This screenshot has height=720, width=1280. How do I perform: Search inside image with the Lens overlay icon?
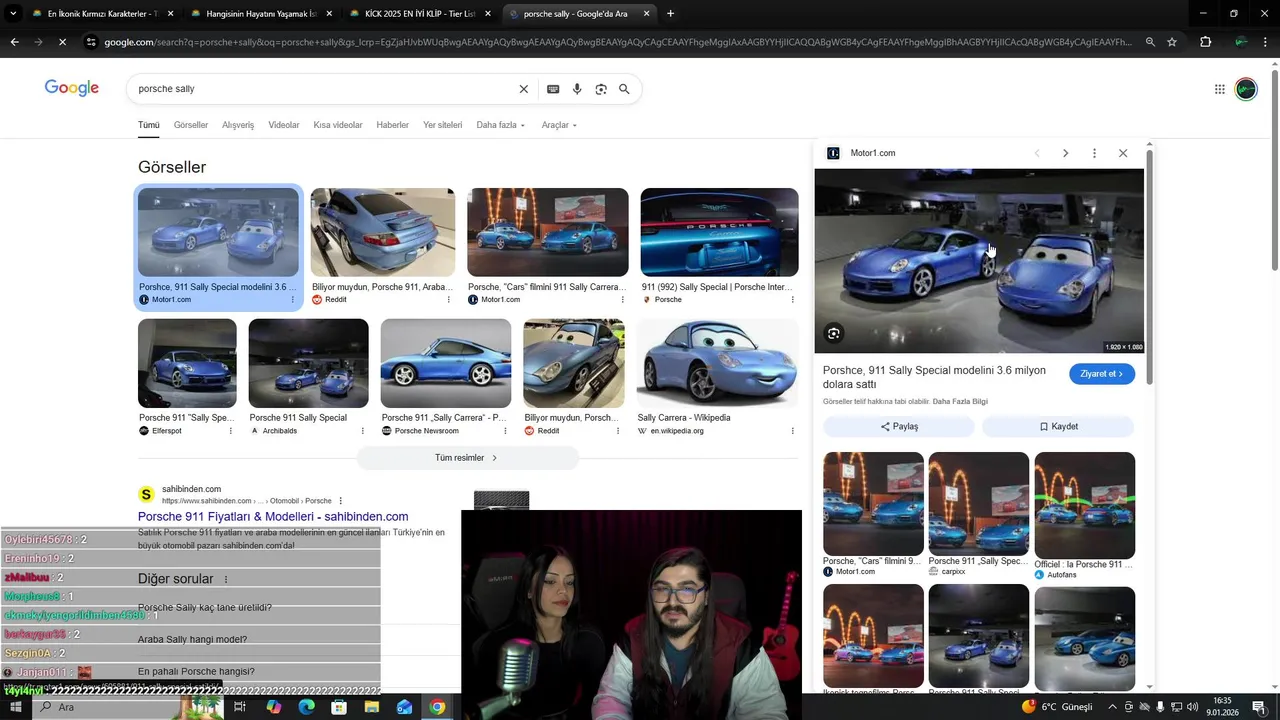coord(834,333)
